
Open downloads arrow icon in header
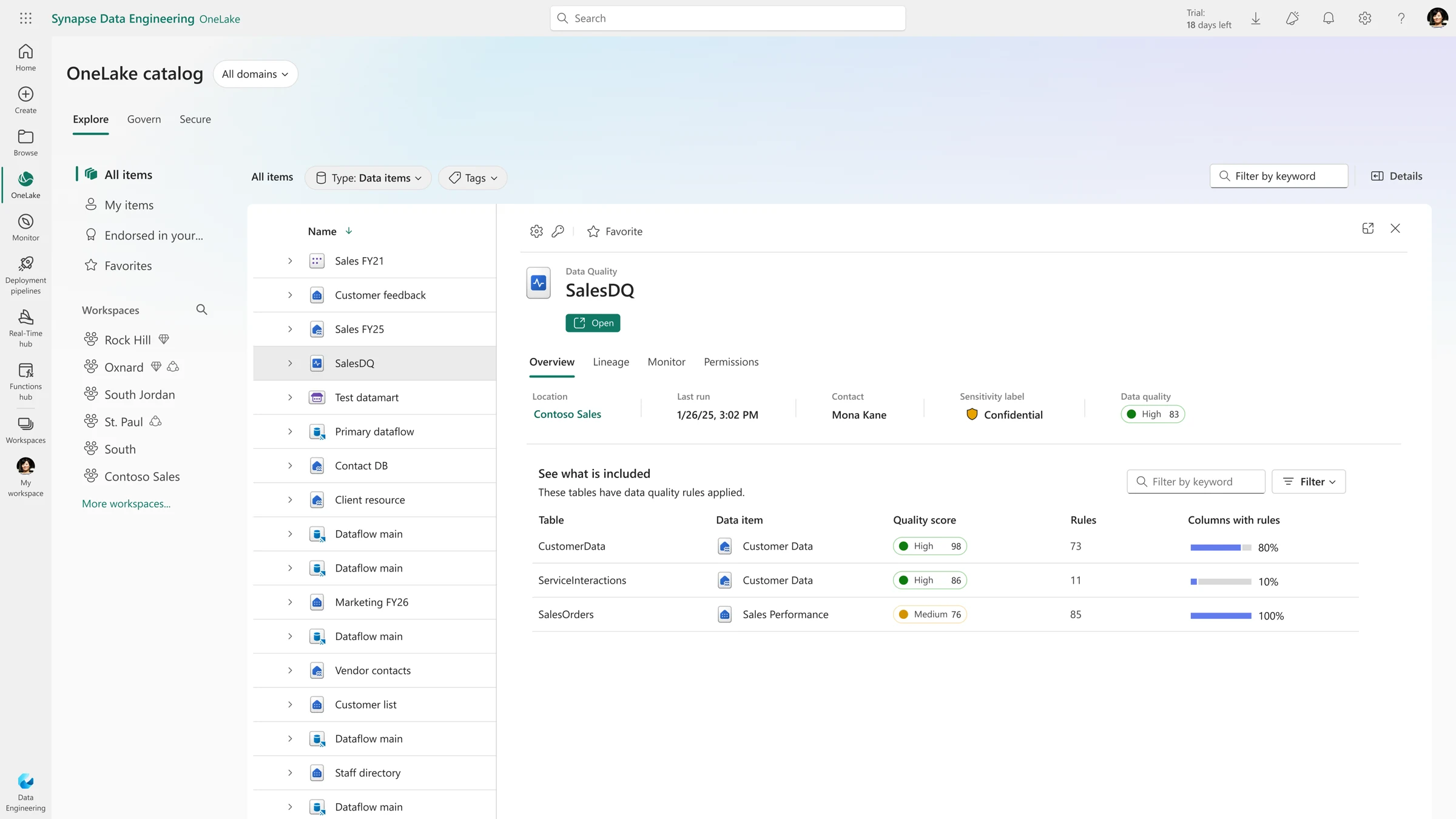(x=1256, y=18)
